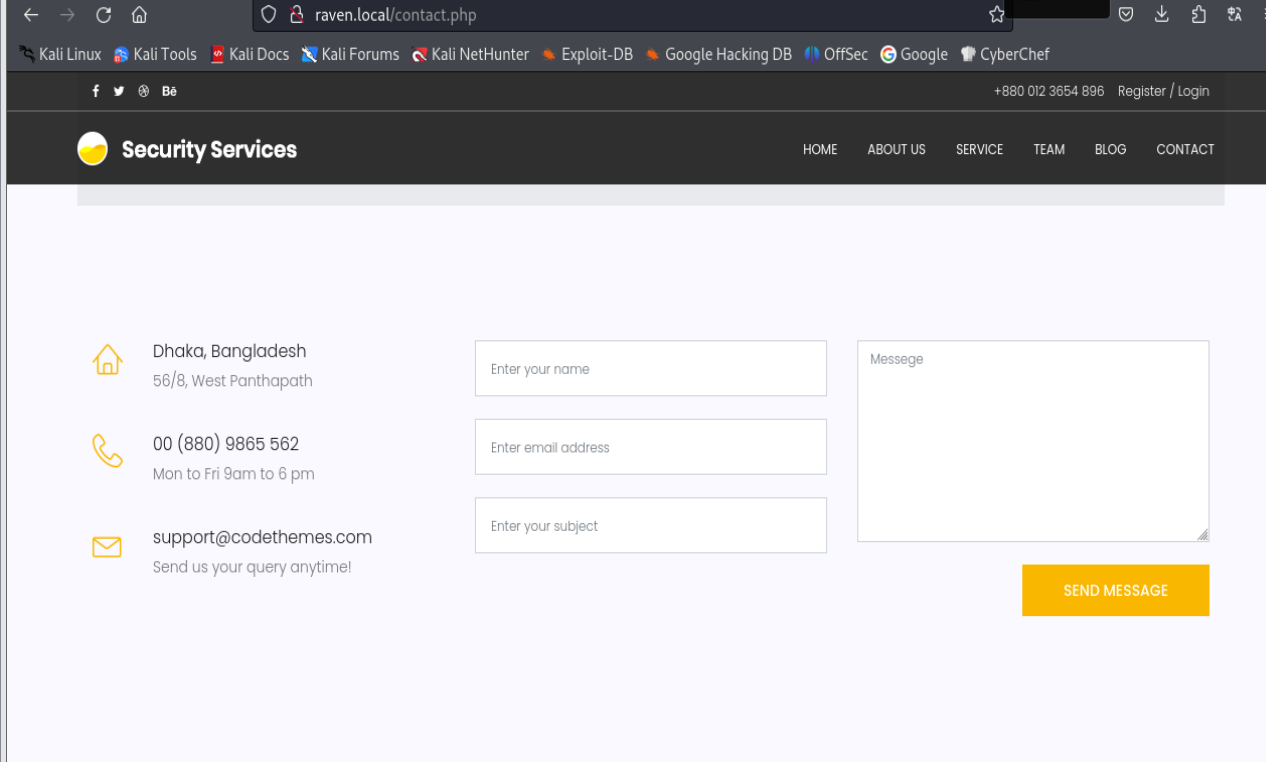Click the Behance icon in top bar
Viewport: 1266px width, 762px height.
click(x=169, y=91)
